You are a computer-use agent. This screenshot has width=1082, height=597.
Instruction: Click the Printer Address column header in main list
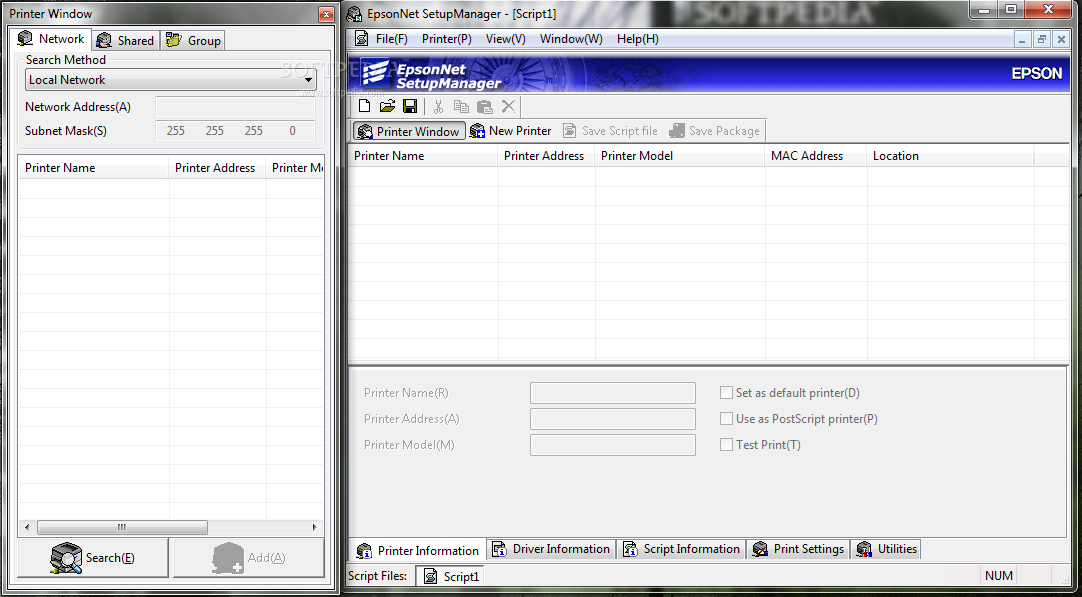[546, 156]
